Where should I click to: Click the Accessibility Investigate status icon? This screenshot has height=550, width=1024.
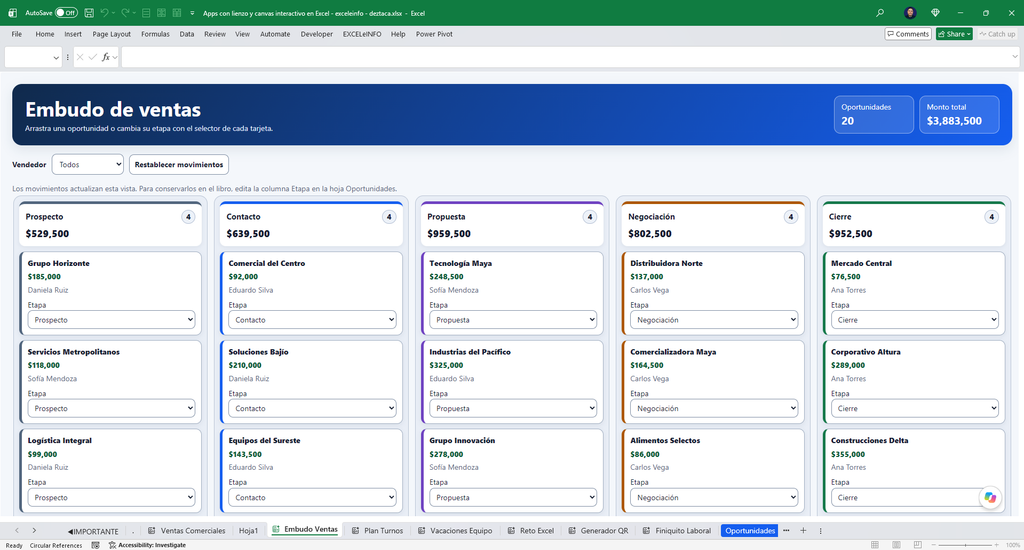[x=112, y=545]
